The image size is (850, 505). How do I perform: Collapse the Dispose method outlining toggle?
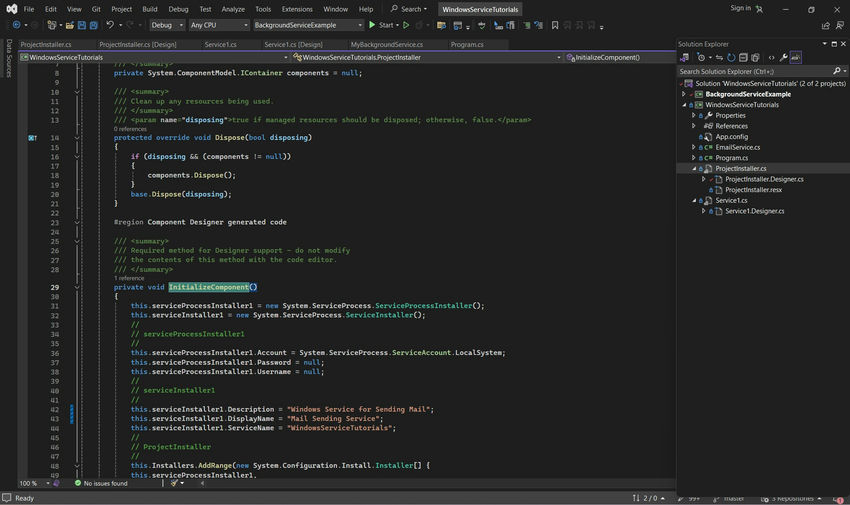point(77,137)
